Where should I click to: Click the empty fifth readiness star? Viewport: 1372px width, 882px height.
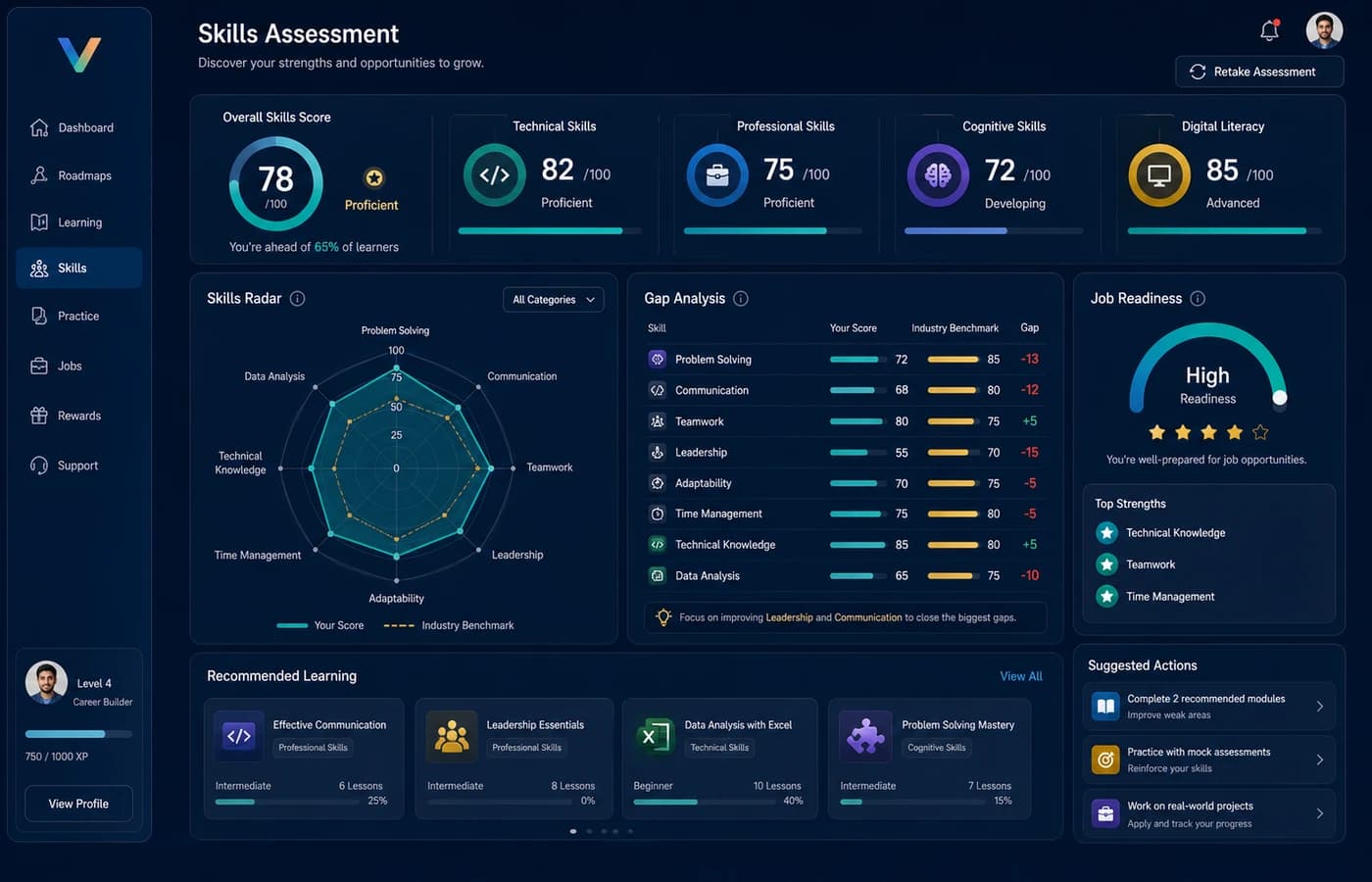1260,432
